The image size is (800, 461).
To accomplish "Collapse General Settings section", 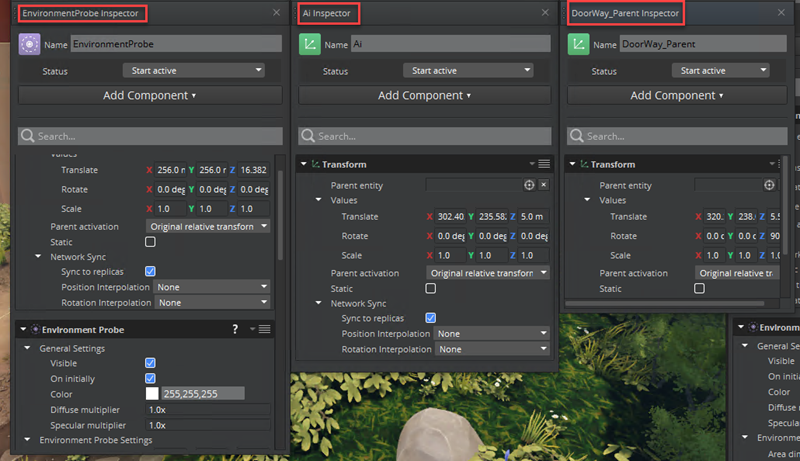I will pos(27,348).
